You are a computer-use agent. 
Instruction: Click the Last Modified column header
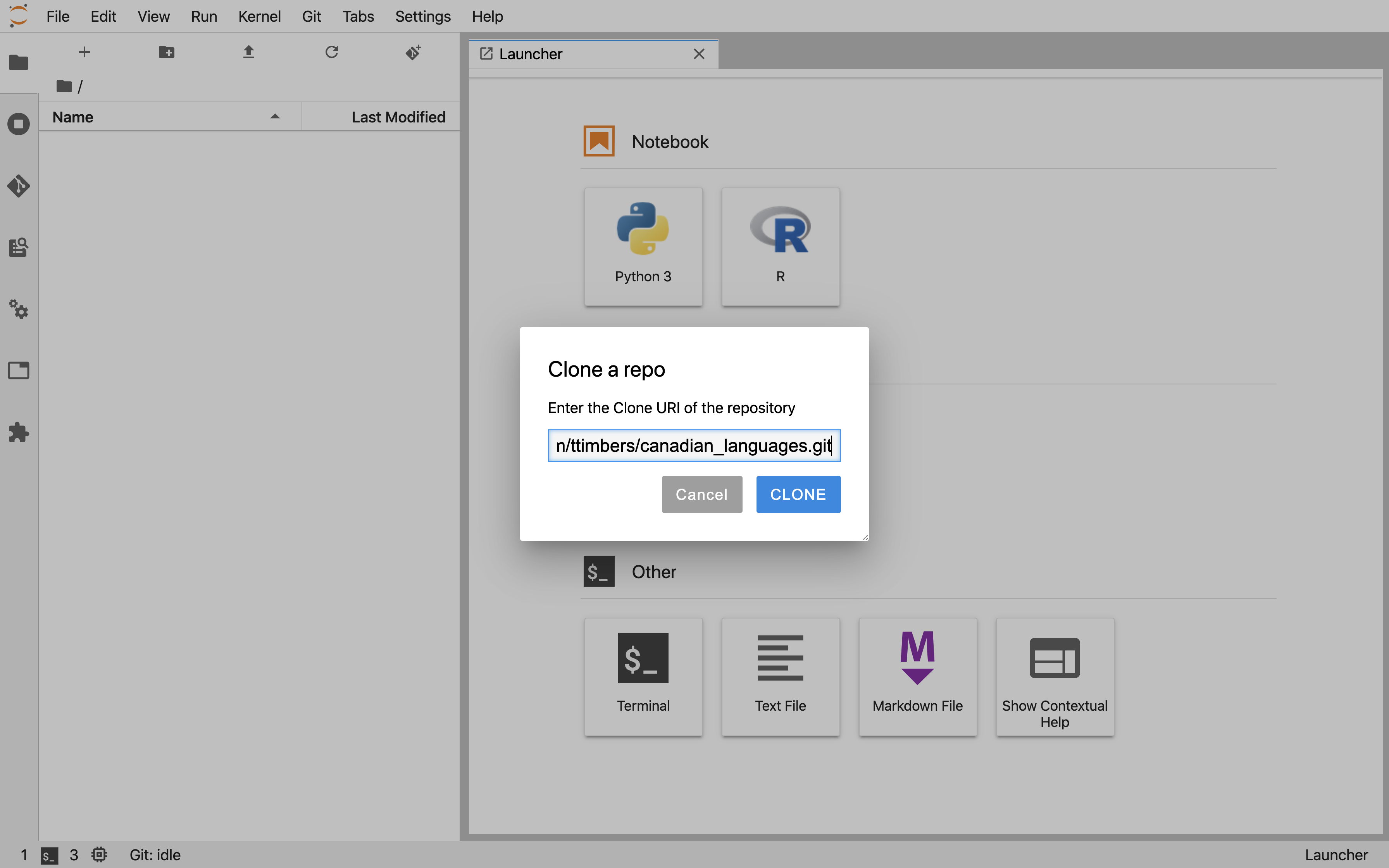click(398, 117)
